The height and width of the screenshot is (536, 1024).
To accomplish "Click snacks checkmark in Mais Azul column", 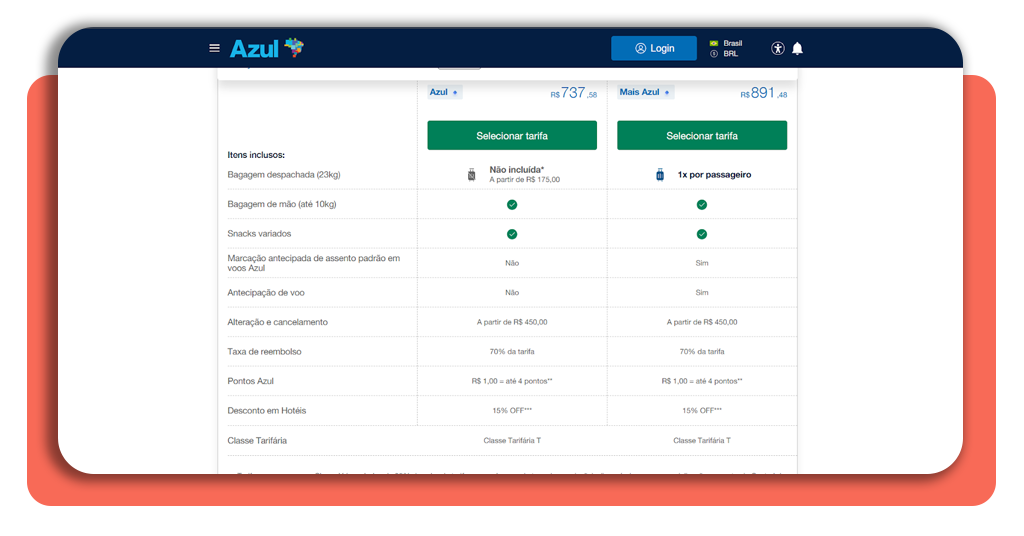I will pos(702,234).
